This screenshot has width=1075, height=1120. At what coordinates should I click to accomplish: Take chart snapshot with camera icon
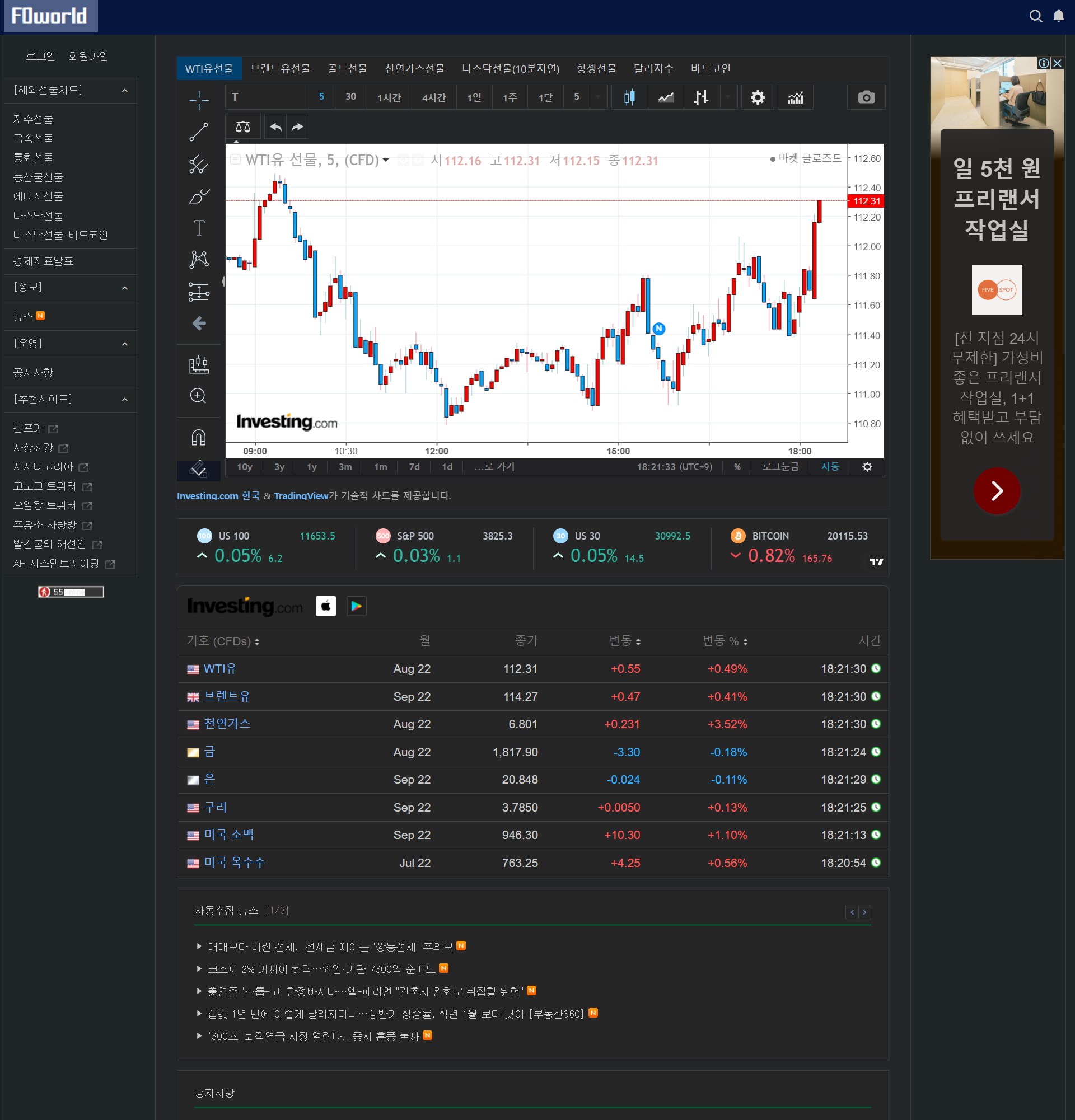point(866,97)
